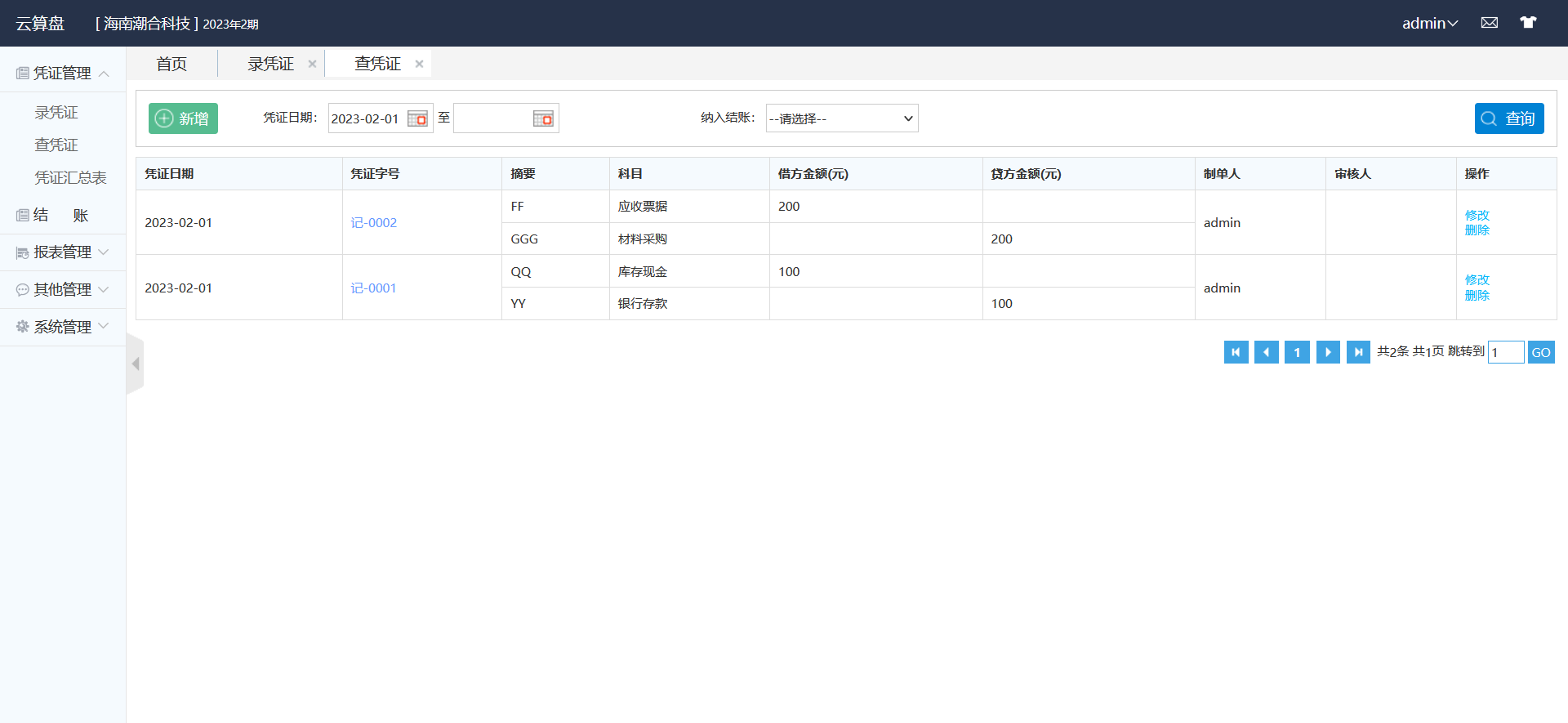The image size is (1568, 723).
Task: Go to the first page of results
Action: pyautogui.click(x=1236, y=352)
